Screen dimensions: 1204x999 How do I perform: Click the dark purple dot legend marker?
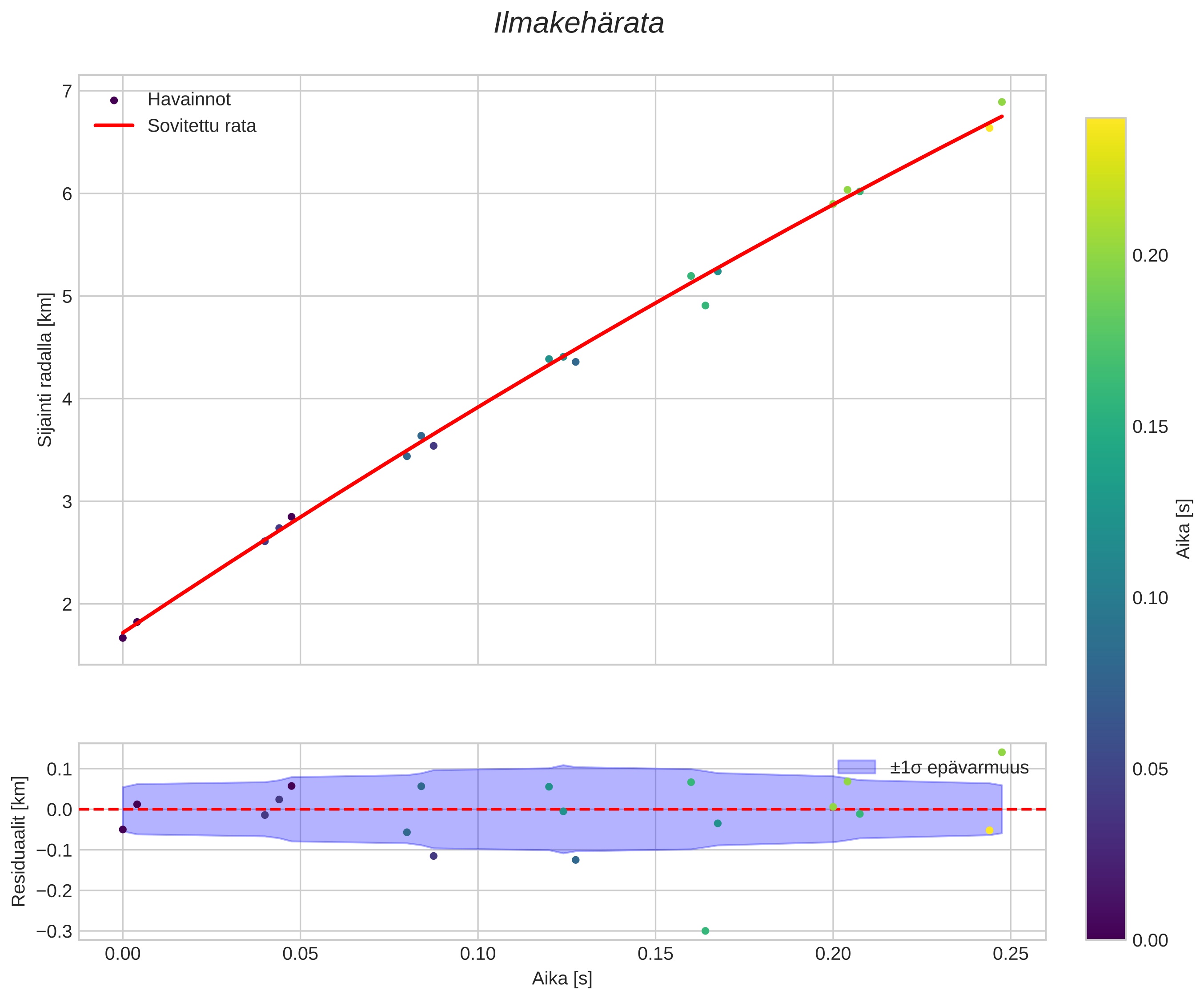pos(114,101)
